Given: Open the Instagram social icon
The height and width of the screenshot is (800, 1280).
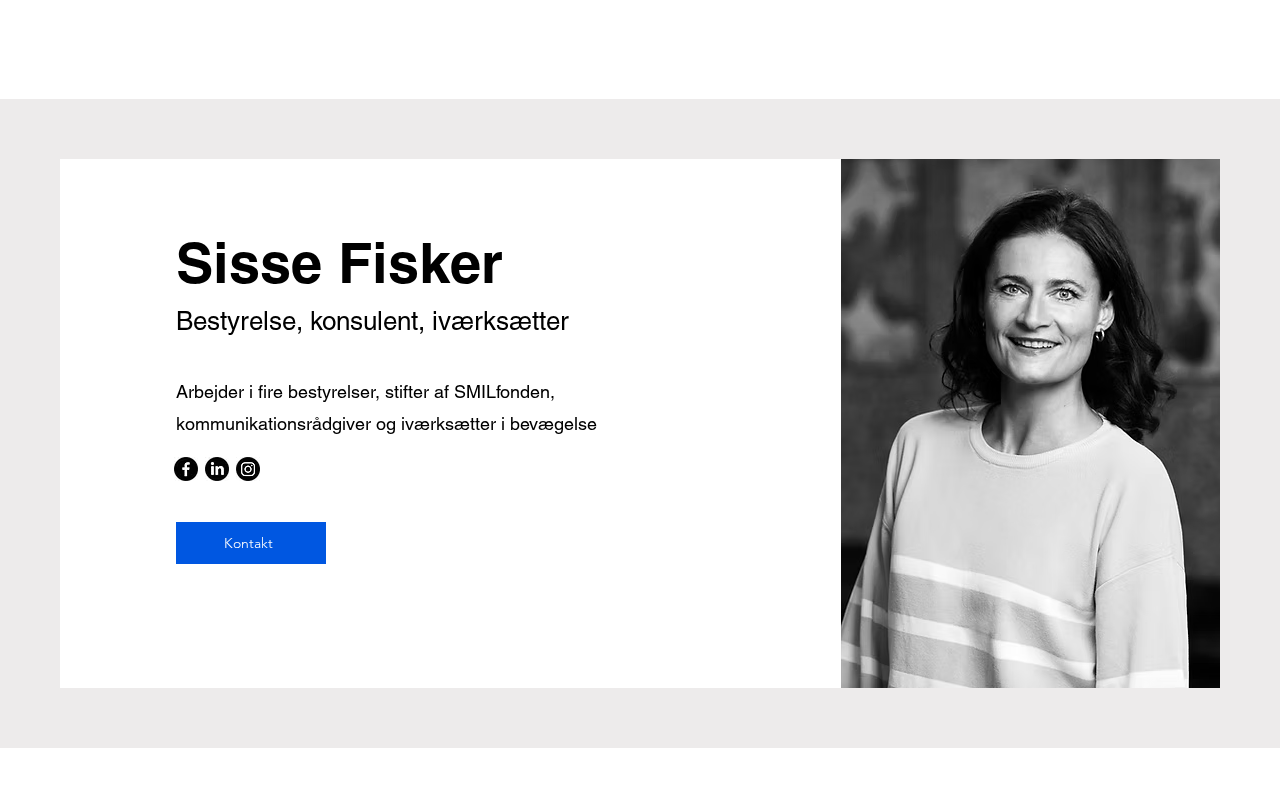Looking at the screenshot, I should pyautogui.click(x=248, y=469).
